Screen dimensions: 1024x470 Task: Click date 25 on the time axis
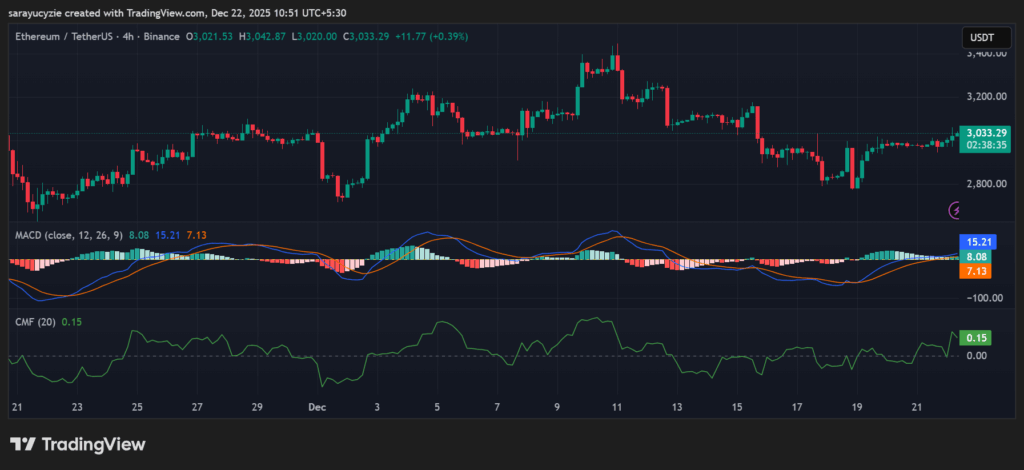(137, 408)
